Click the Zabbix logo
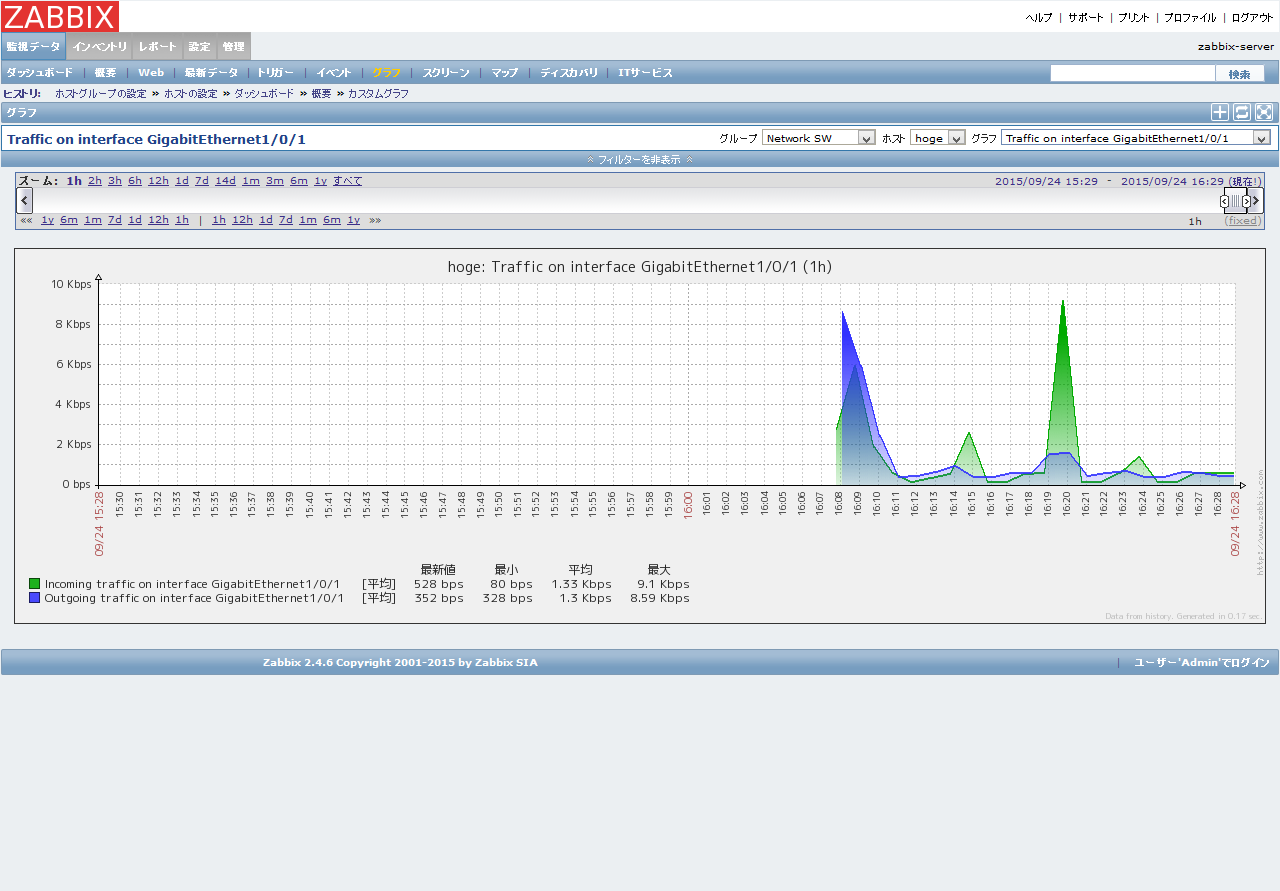Screen dimensions: 1280x891 [60, 16]
